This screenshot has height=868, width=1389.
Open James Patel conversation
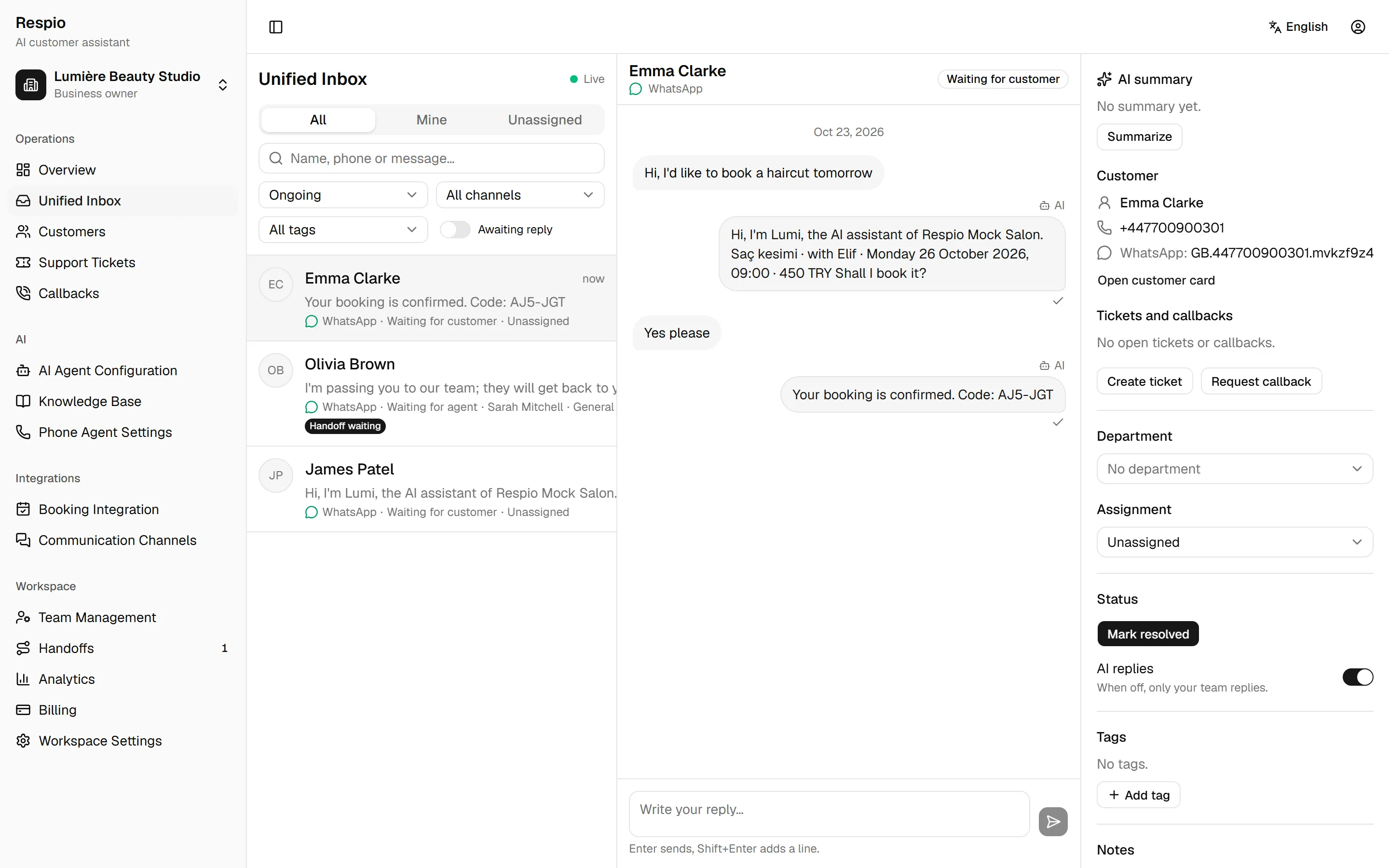[x=432, y=489]
